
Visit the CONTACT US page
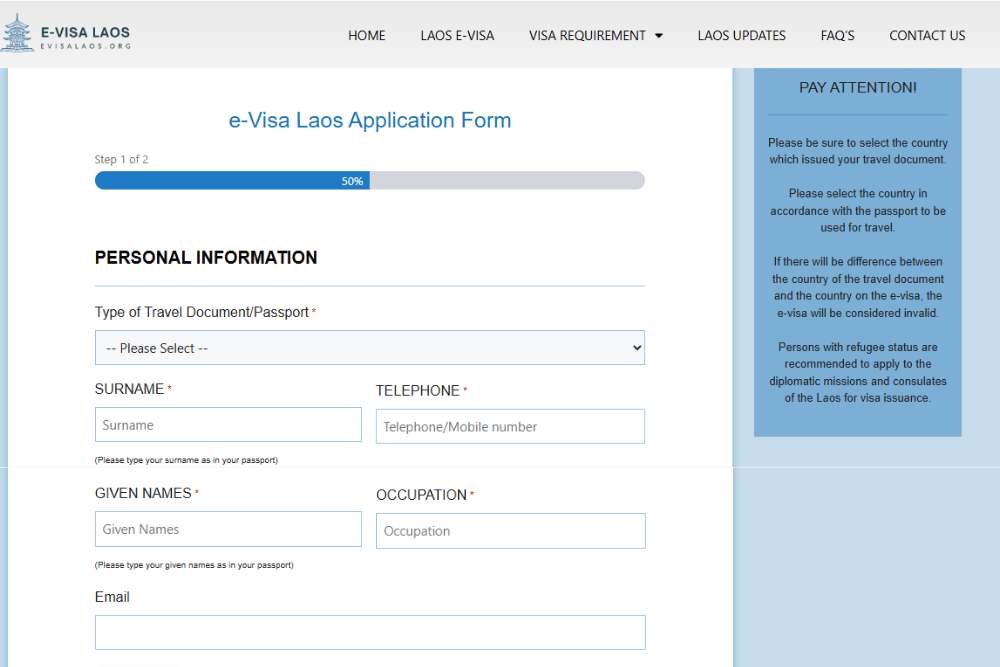pos(927,35)
